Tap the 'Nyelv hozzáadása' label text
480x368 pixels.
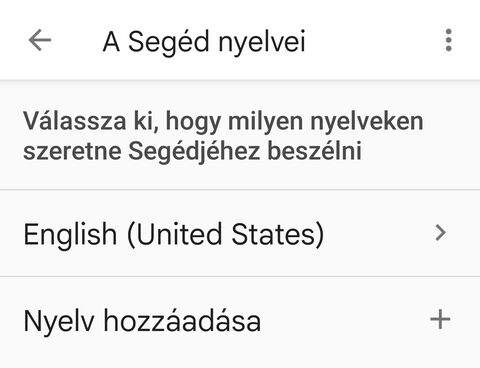click(142, 321)
